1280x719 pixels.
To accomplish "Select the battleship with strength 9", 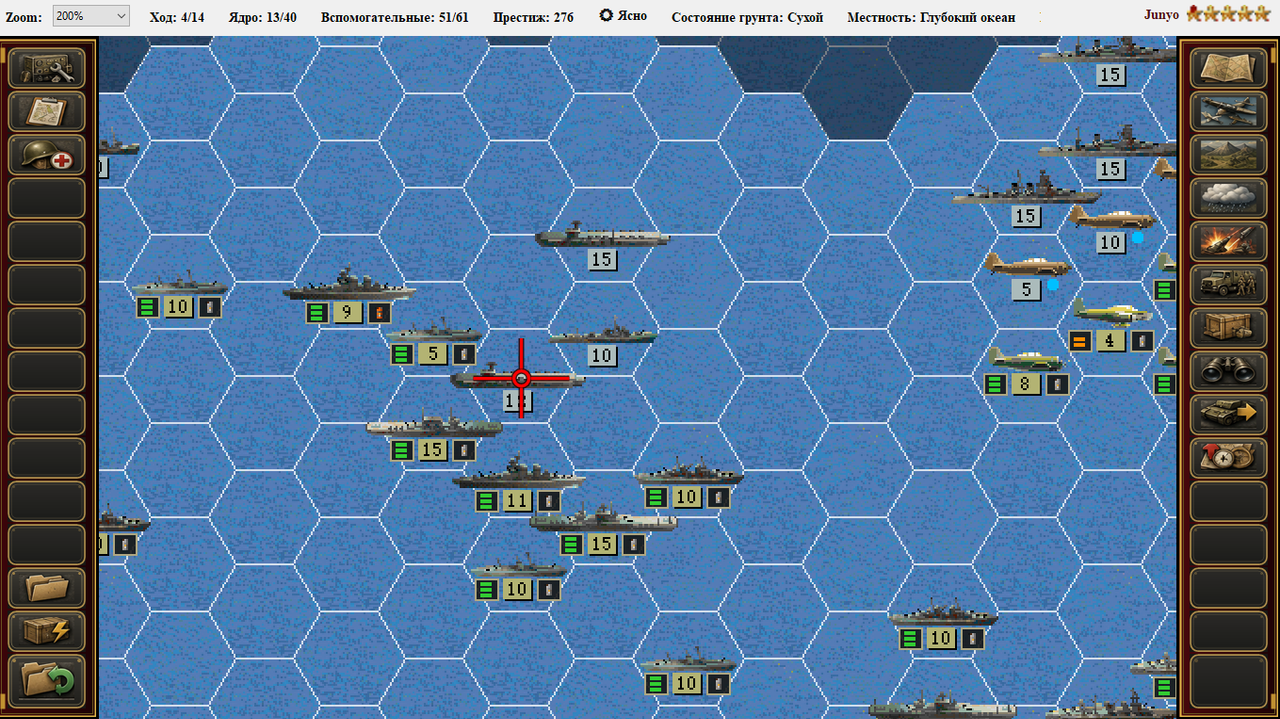I will pos(348,287).
